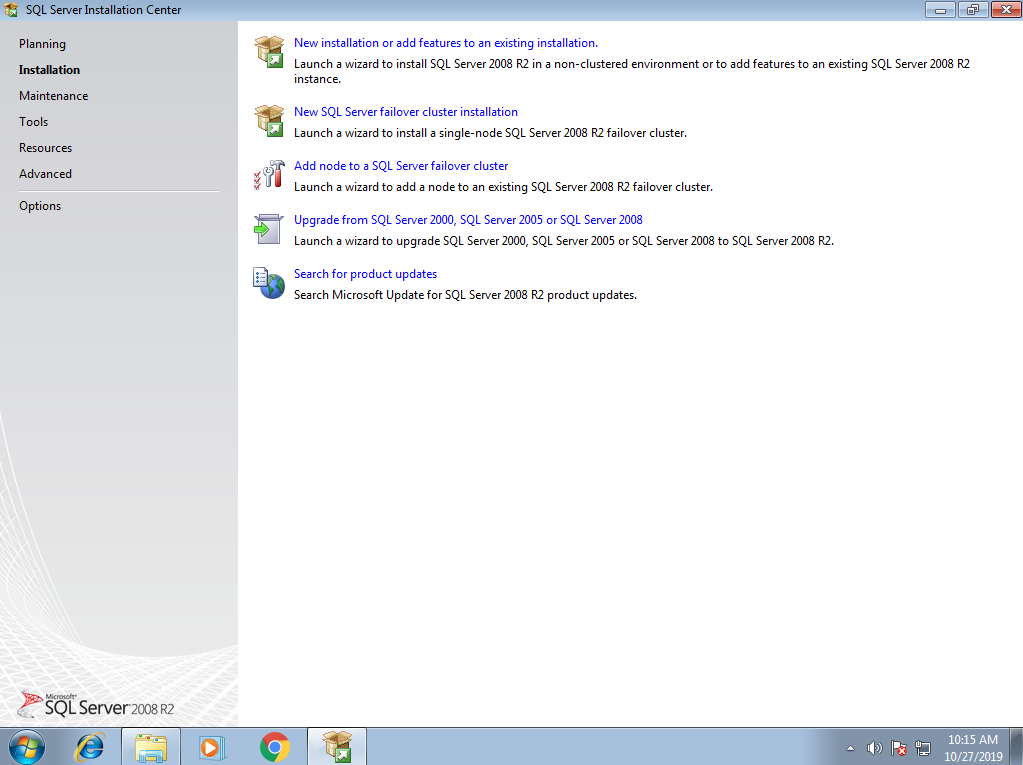Screen dimensions: 1023x765
Task: Open the Action Center flag icon
Action: coord(898,748)
